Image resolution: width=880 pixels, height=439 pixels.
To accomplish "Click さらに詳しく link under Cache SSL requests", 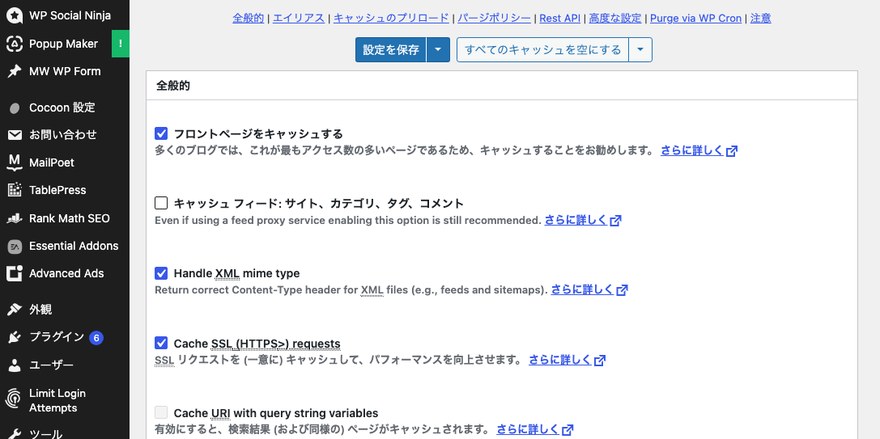I will point(561,360).
